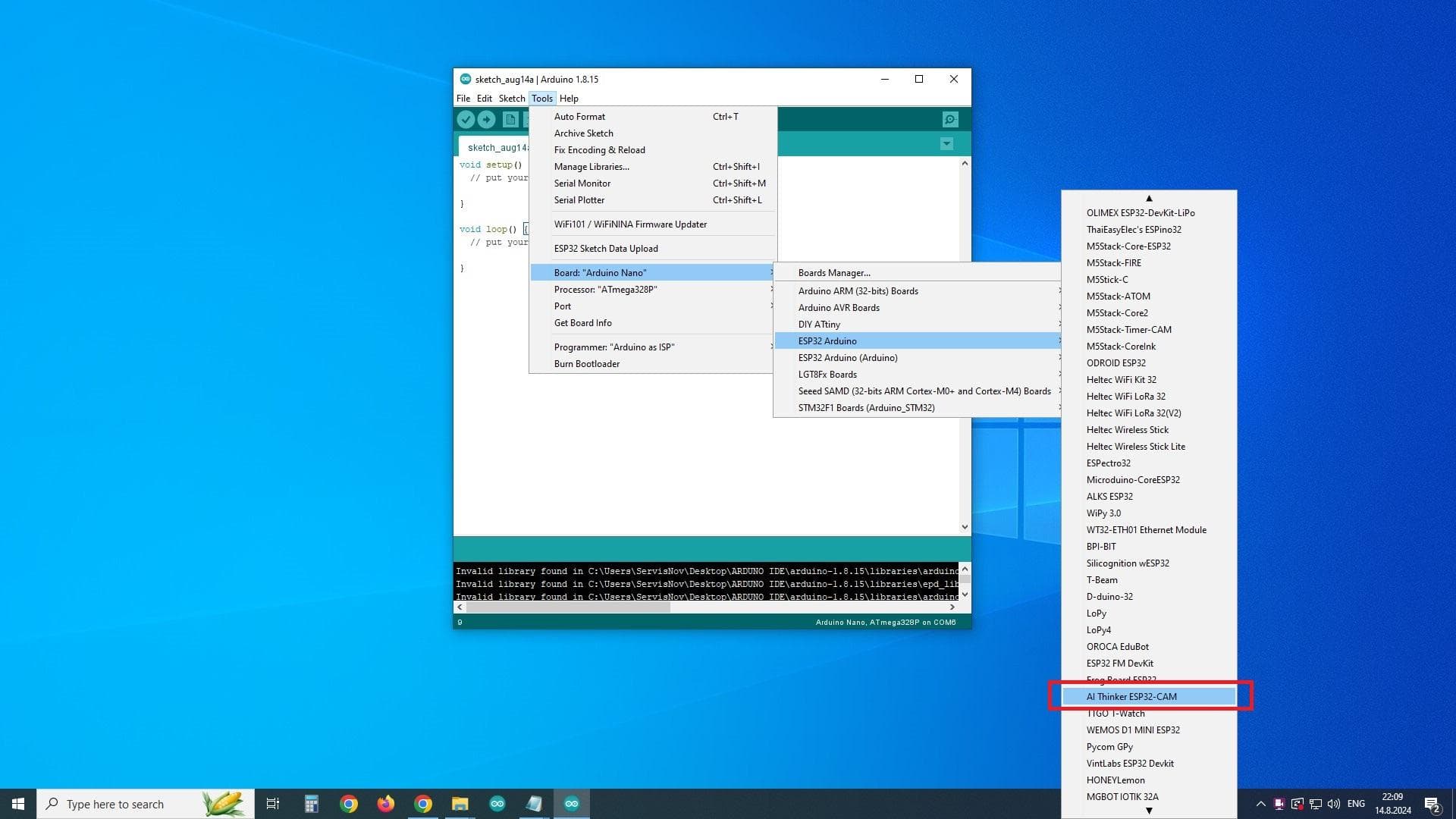Open File Explorer in the taskbar
This screenshot has height=819, width=1456.
[x=460, y=804]
